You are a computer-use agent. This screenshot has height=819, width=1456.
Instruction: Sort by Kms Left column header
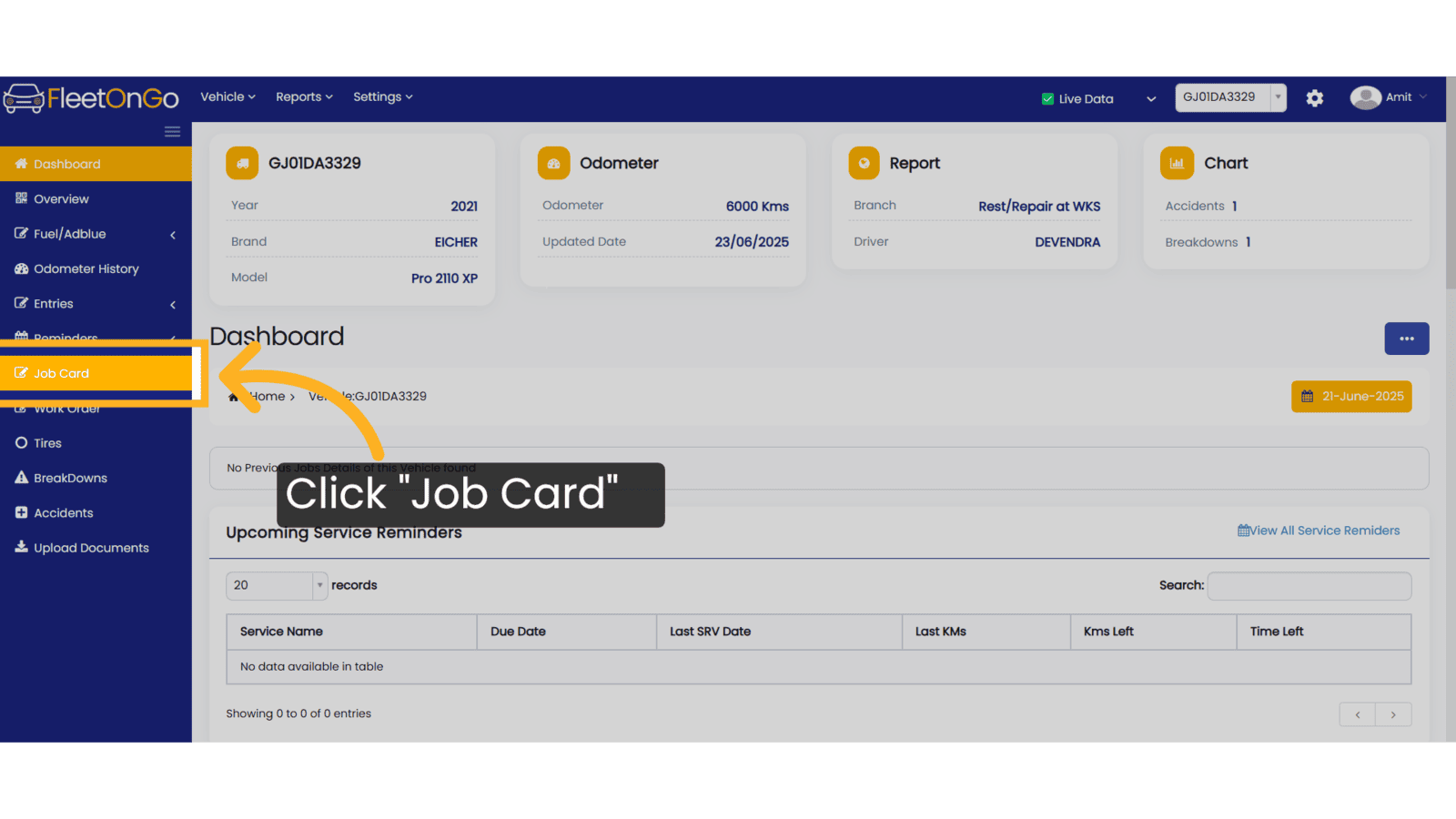tap(1154, 632)
